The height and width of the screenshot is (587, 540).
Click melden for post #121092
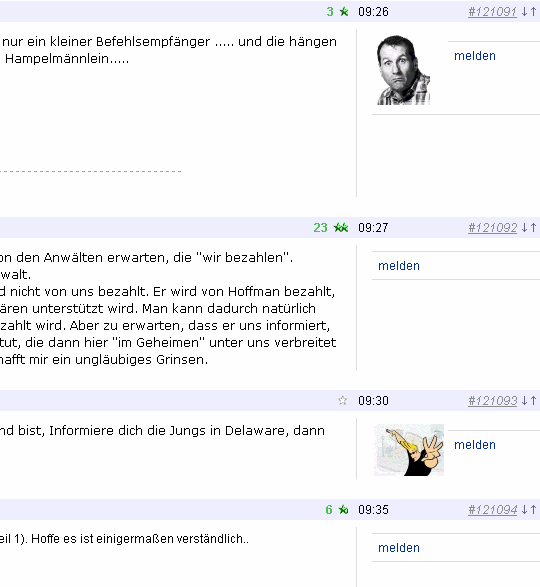(x=399, y=266)
